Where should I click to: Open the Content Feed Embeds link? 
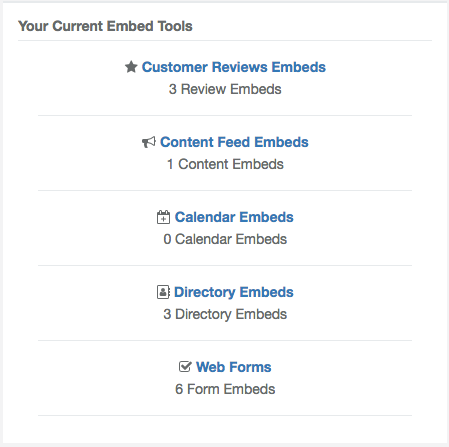(x=234, y=142)
